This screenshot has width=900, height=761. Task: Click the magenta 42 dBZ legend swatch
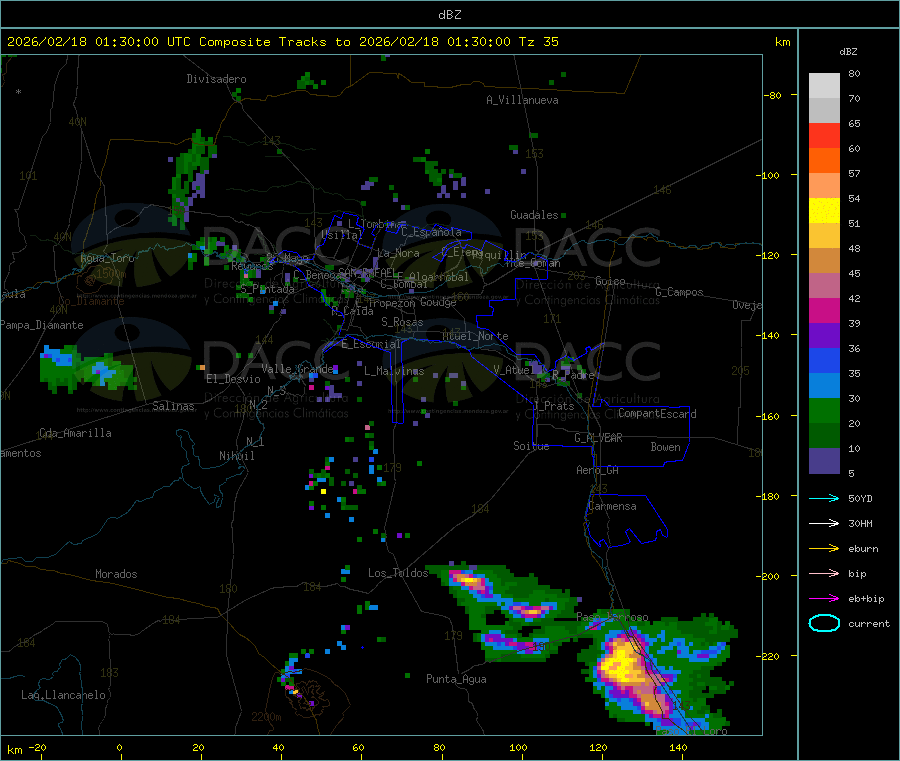tap(824, 310)
